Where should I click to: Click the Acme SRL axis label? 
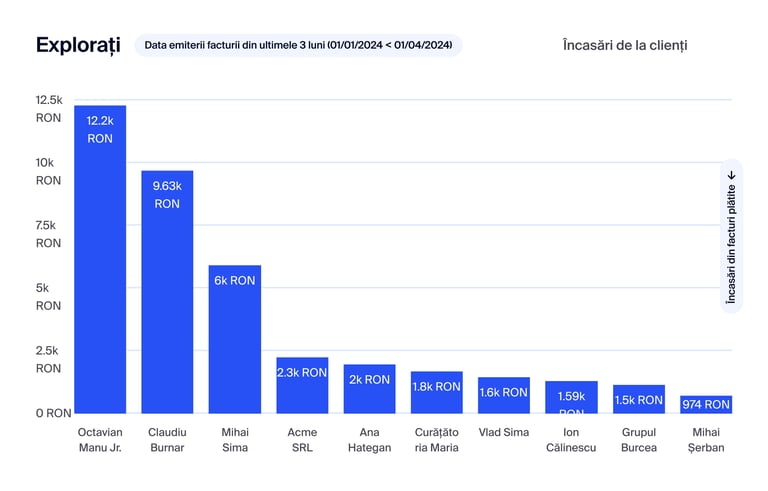pos(301,440)
